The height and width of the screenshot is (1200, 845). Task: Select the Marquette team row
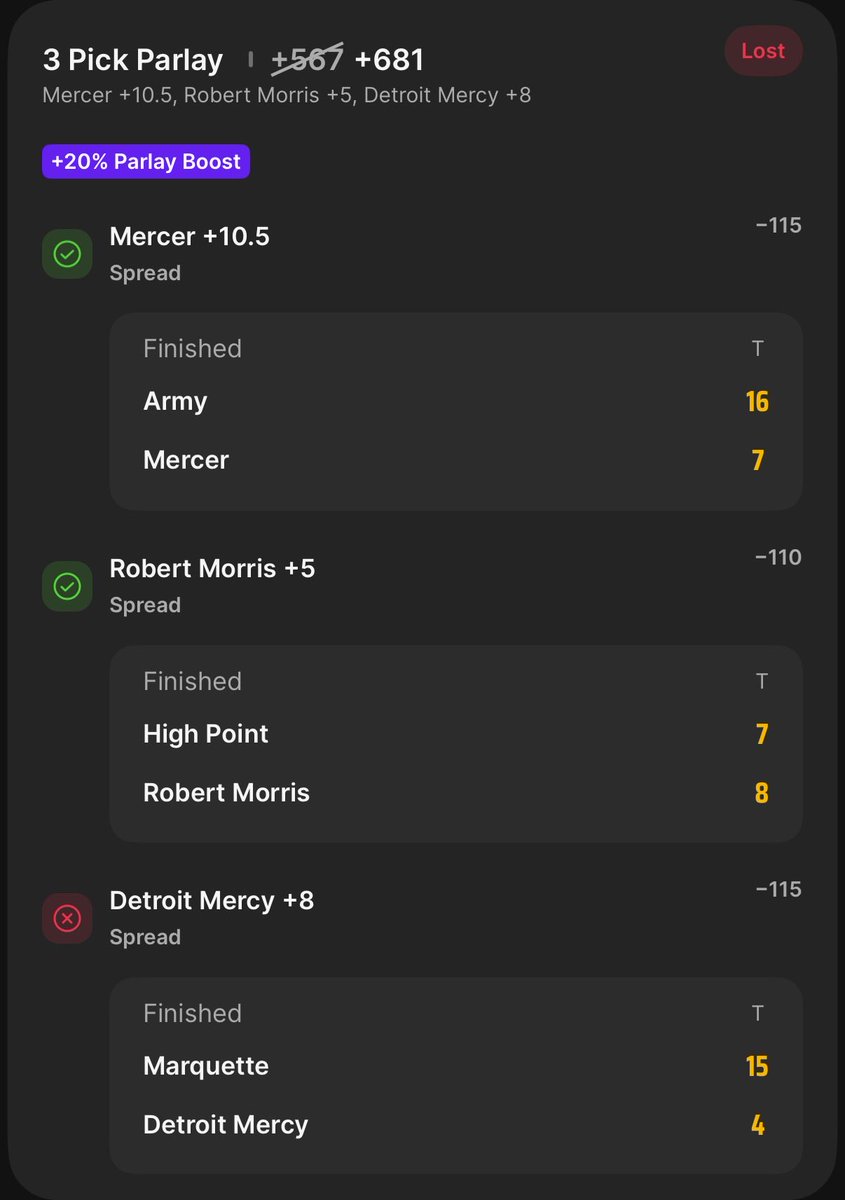click(x=456, y=1066)
